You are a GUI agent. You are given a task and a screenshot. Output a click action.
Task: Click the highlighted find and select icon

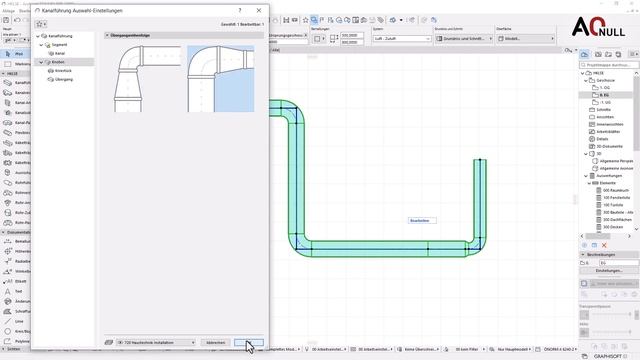(314, 20)
